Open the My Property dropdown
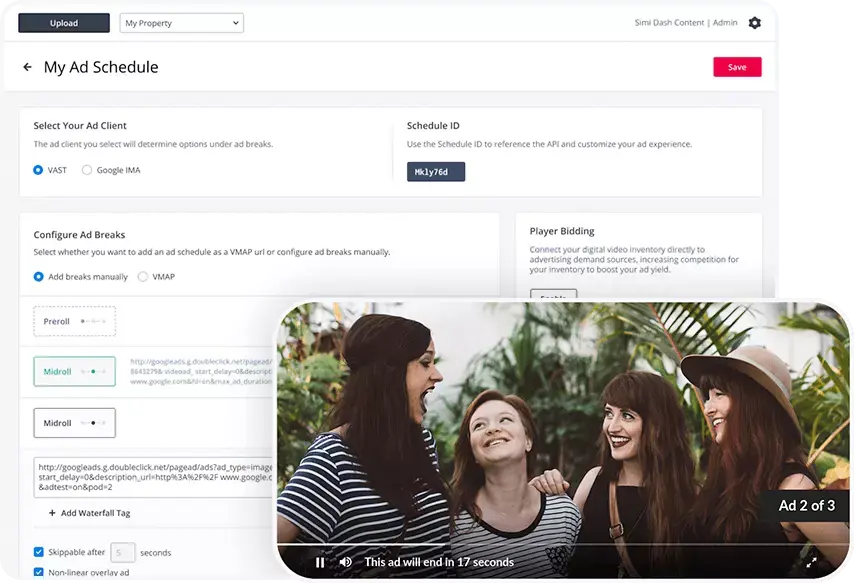 182,23
